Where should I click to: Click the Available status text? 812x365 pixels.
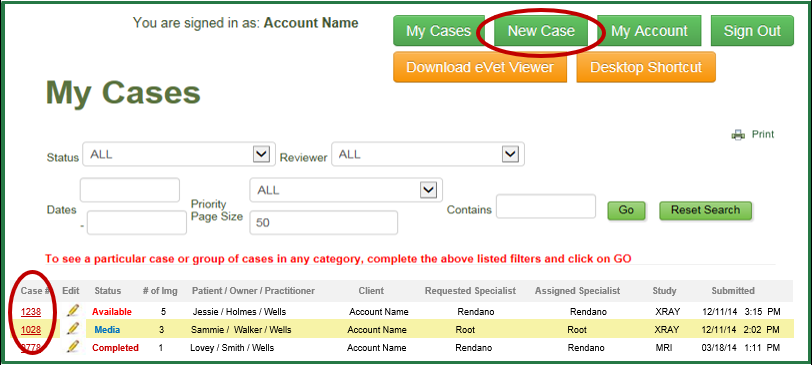click(112, 312)
